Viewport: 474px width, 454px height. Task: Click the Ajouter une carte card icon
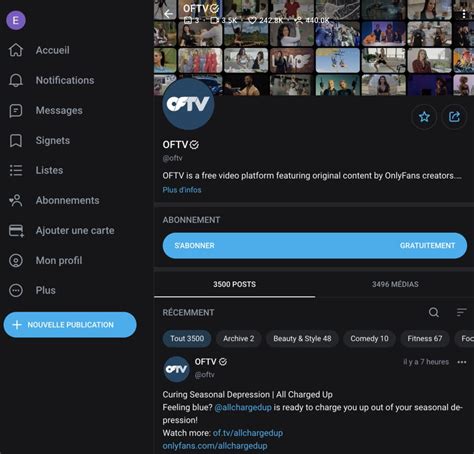(x=16, y=230)
